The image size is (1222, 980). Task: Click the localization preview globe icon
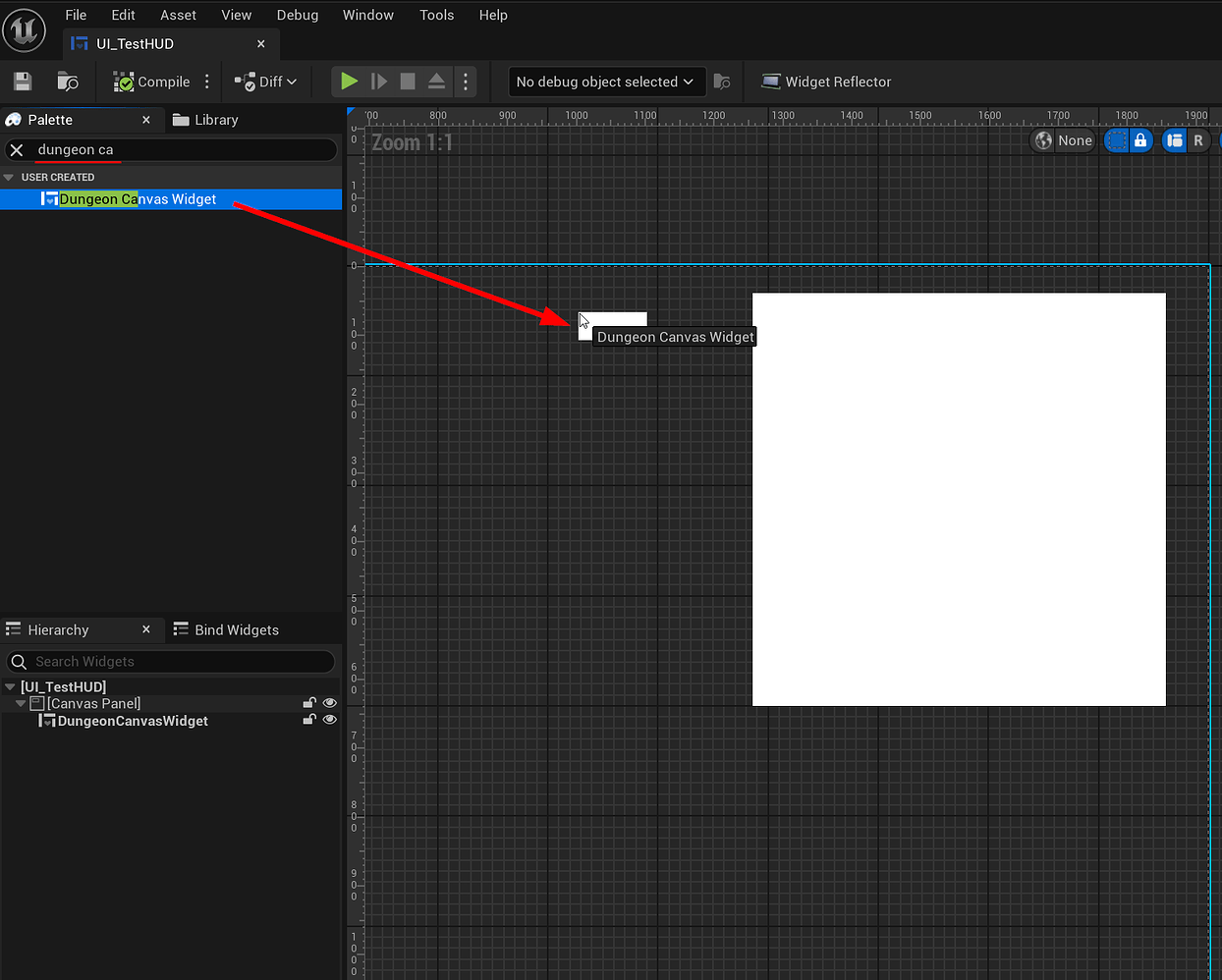pos(1042,140)
